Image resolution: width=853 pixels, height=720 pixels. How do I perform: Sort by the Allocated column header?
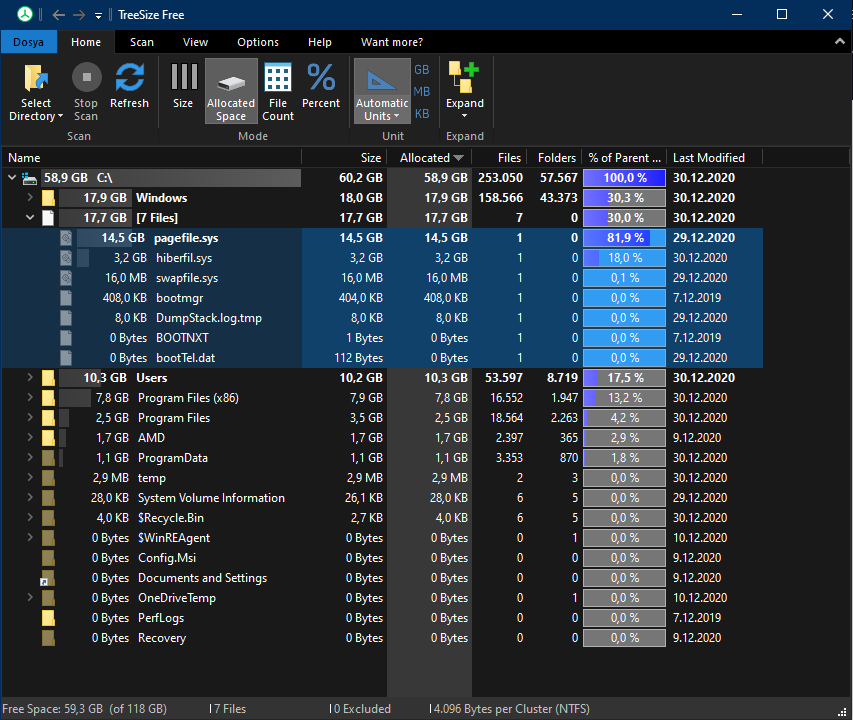[x=429, y=158]
